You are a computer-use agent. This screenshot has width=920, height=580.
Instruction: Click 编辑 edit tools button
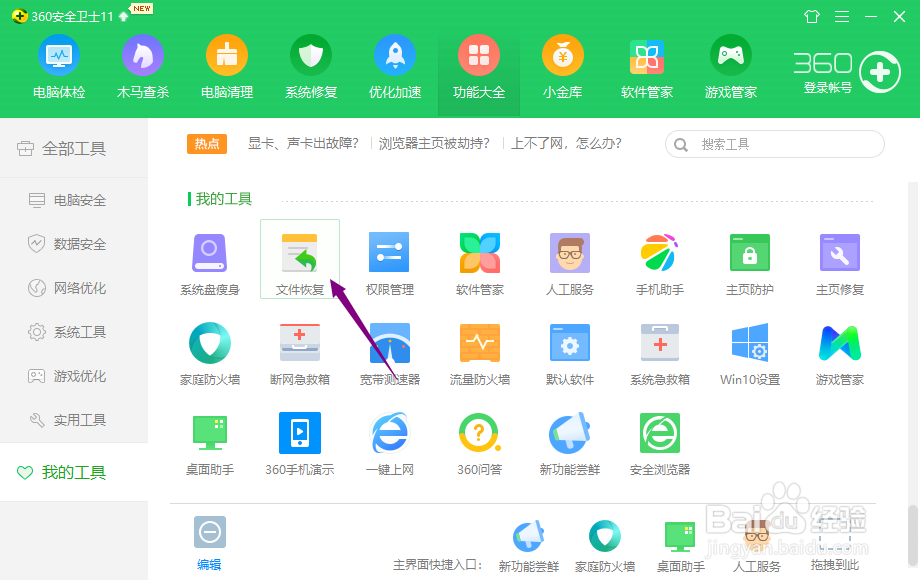[x=209, y=544]
